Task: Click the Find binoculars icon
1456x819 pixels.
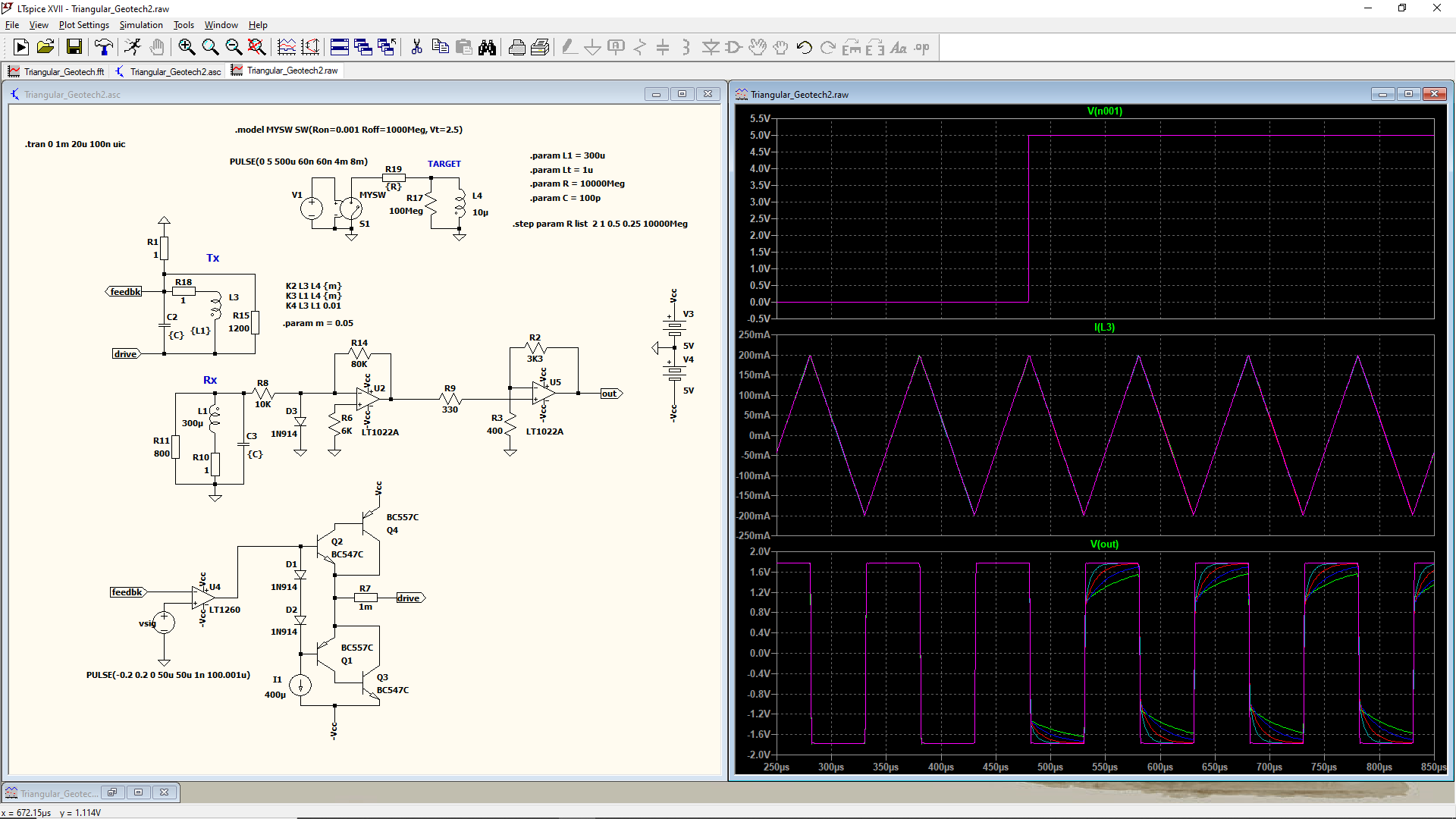Action: point(487,48)
